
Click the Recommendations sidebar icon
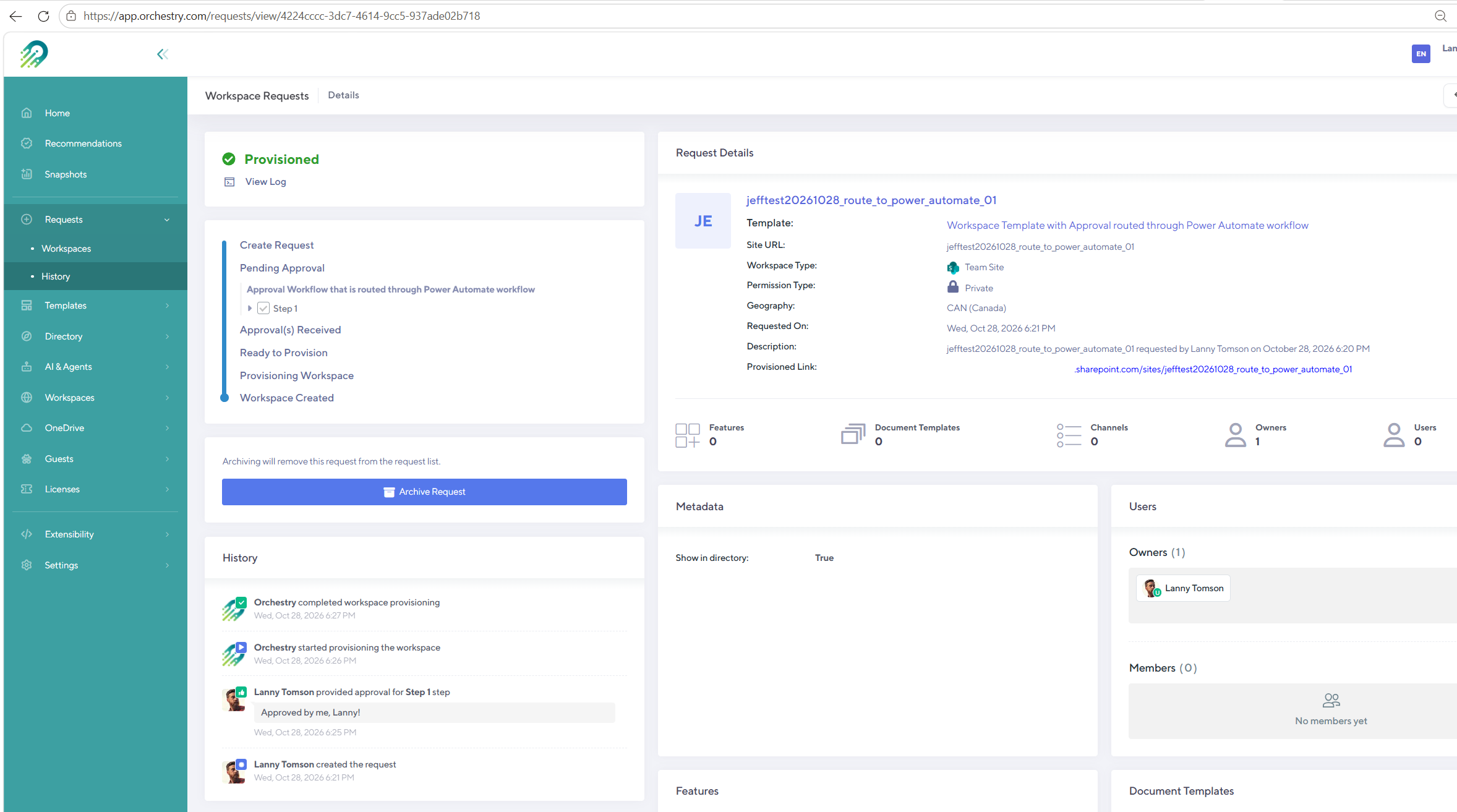pos(27,143)
